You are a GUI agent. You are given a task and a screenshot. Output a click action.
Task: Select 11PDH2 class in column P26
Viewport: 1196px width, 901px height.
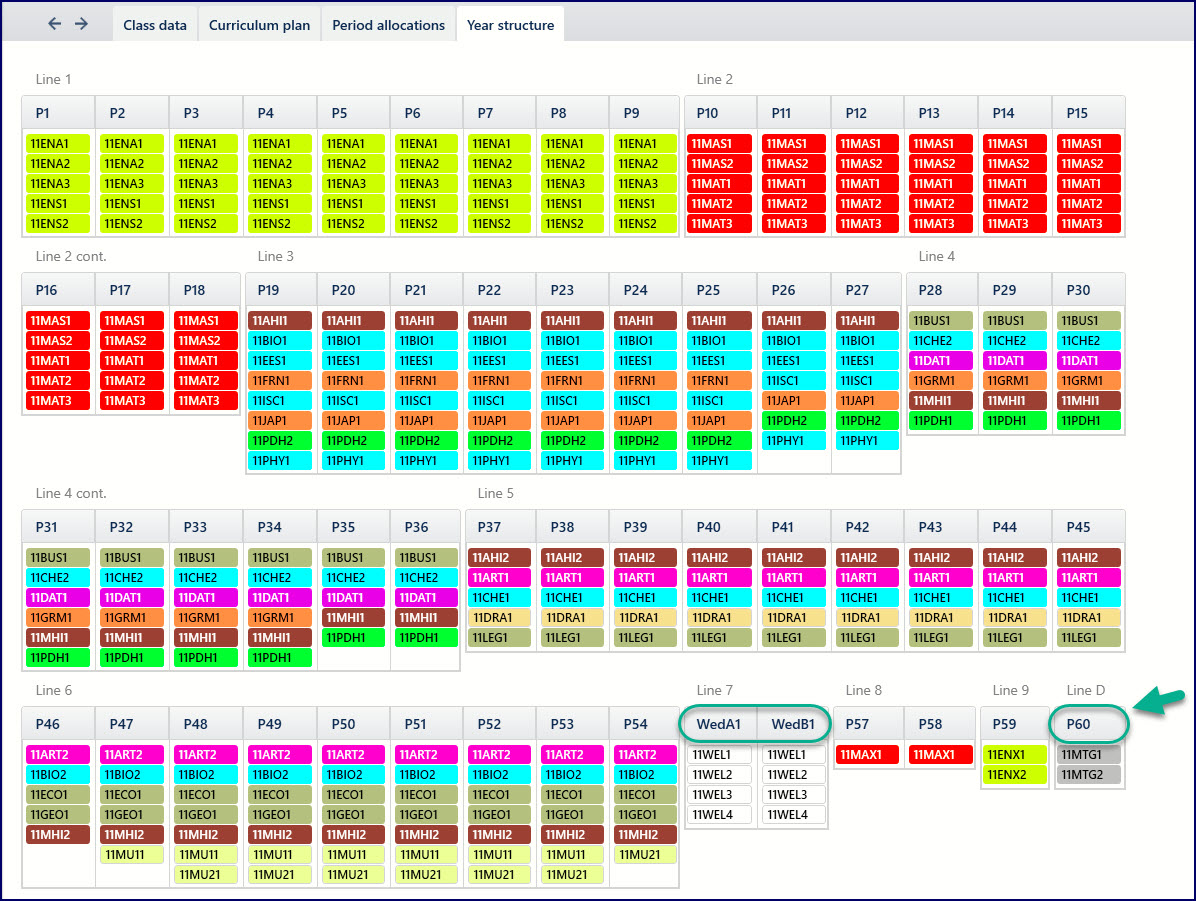pos(794,420)
